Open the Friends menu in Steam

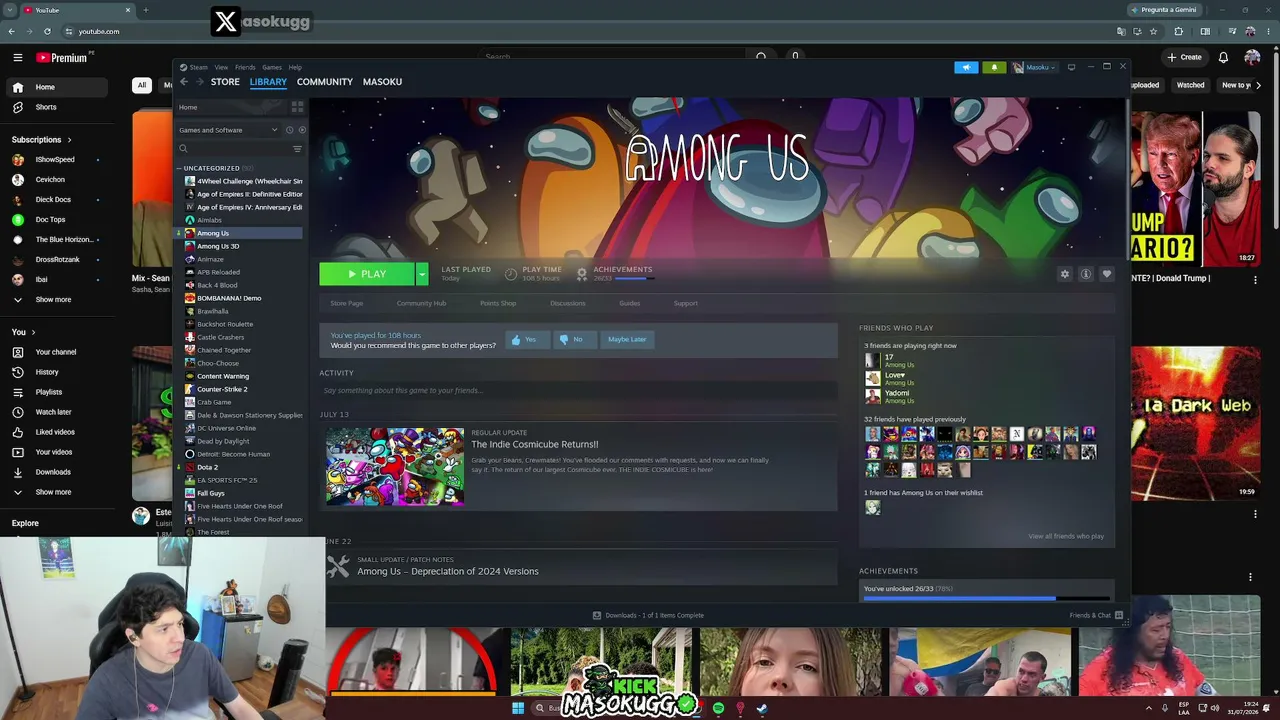pyautogui.click(x=245, y=67)
